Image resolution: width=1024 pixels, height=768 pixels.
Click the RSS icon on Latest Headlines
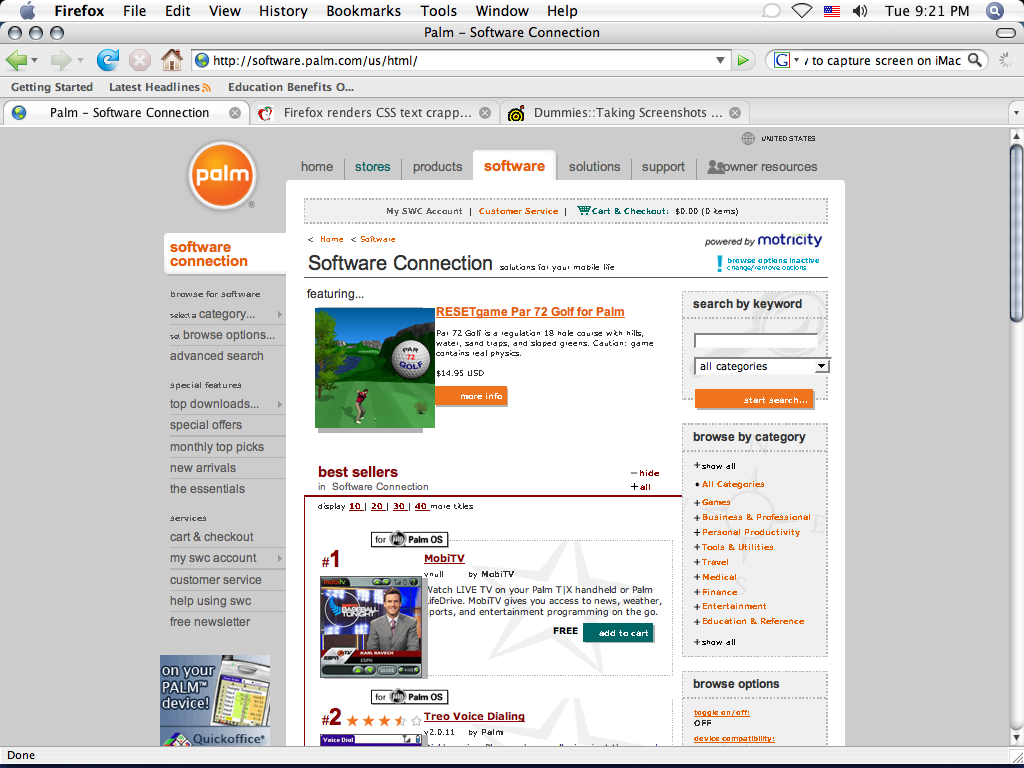click(206, 88)
